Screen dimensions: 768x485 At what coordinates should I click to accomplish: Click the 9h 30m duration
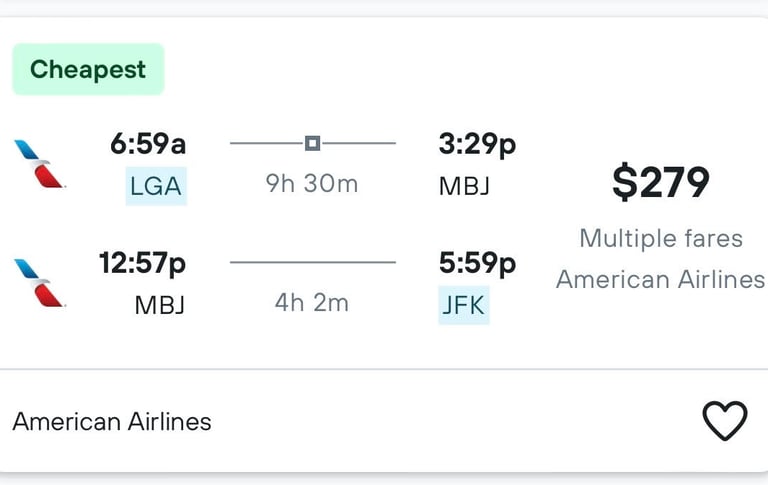click(x=312, y=184)
